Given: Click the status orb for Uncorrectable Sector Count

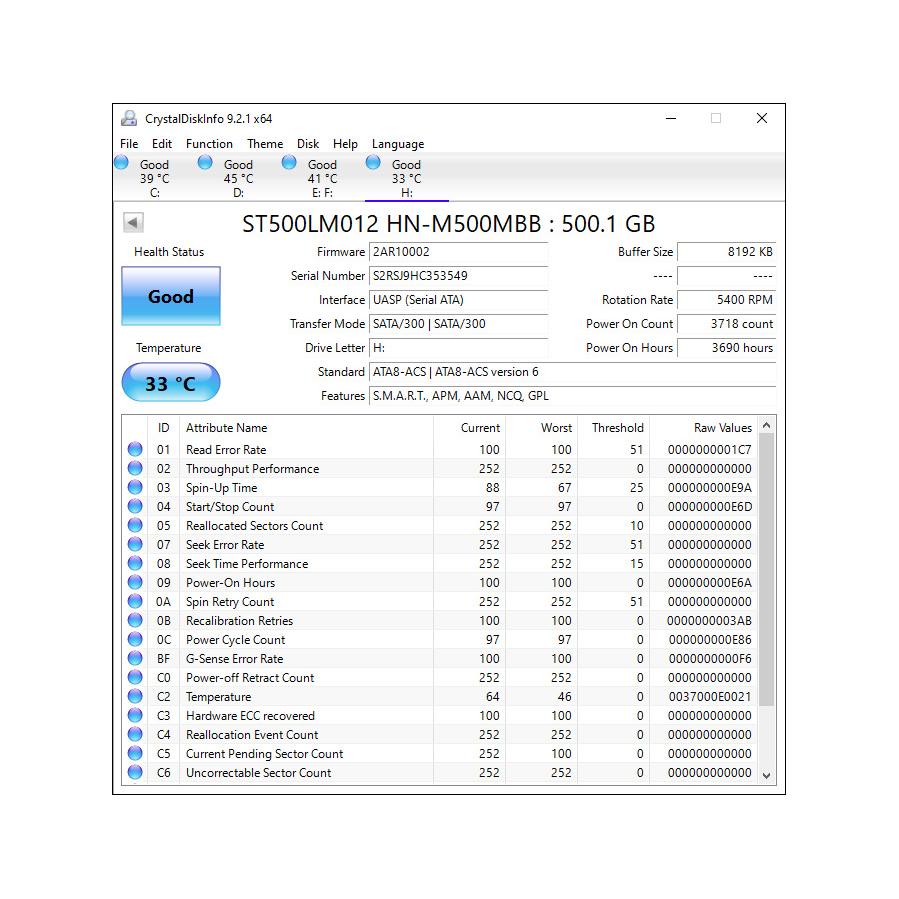Looking at the screenshot, I should (x=135, y=773).
